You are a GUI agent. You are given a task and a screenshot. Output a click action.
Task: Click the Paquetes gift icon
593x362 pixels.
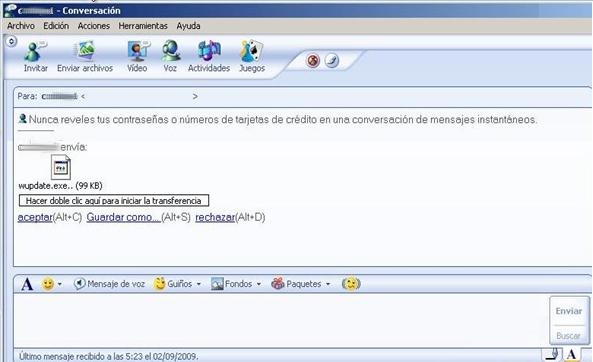tap(278, 284)
